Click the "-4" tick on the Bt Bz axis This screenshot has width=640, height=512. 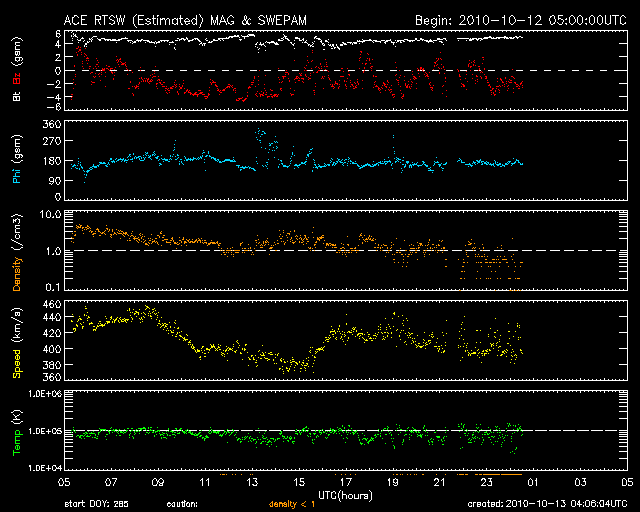[x=56, y=97]
